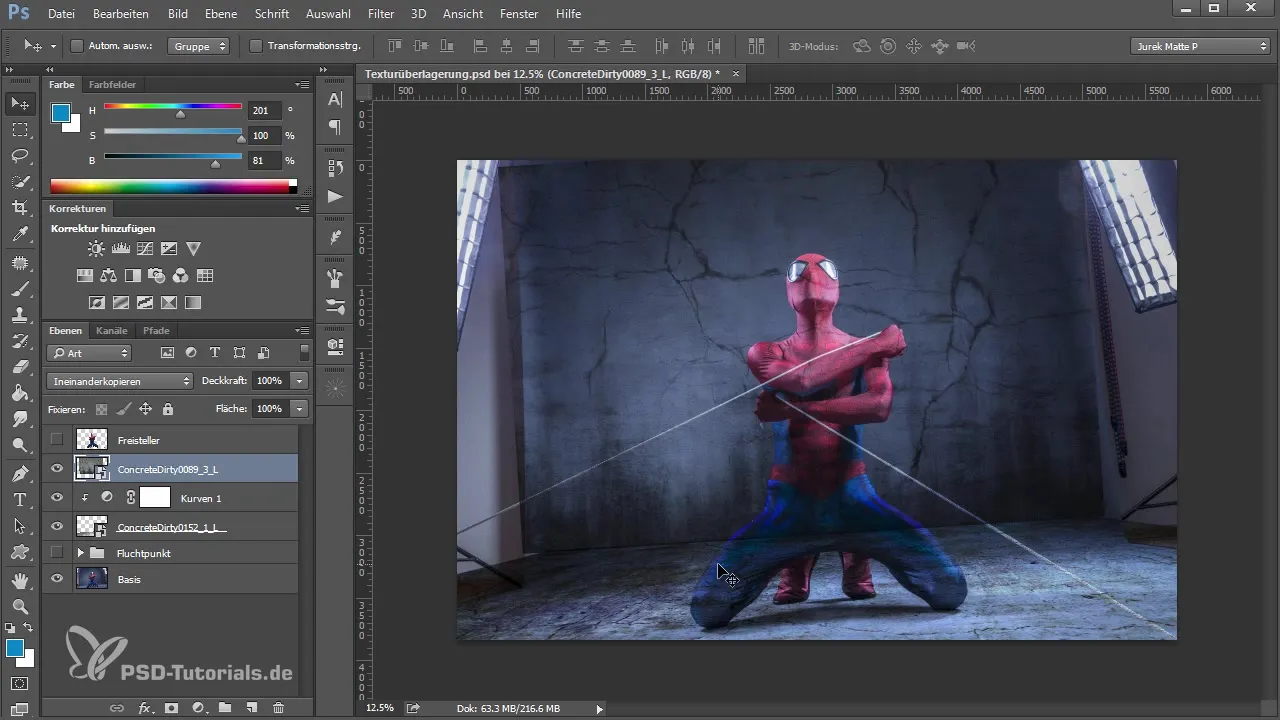
Task: Show the Freisteller layer
Action: 57,439
